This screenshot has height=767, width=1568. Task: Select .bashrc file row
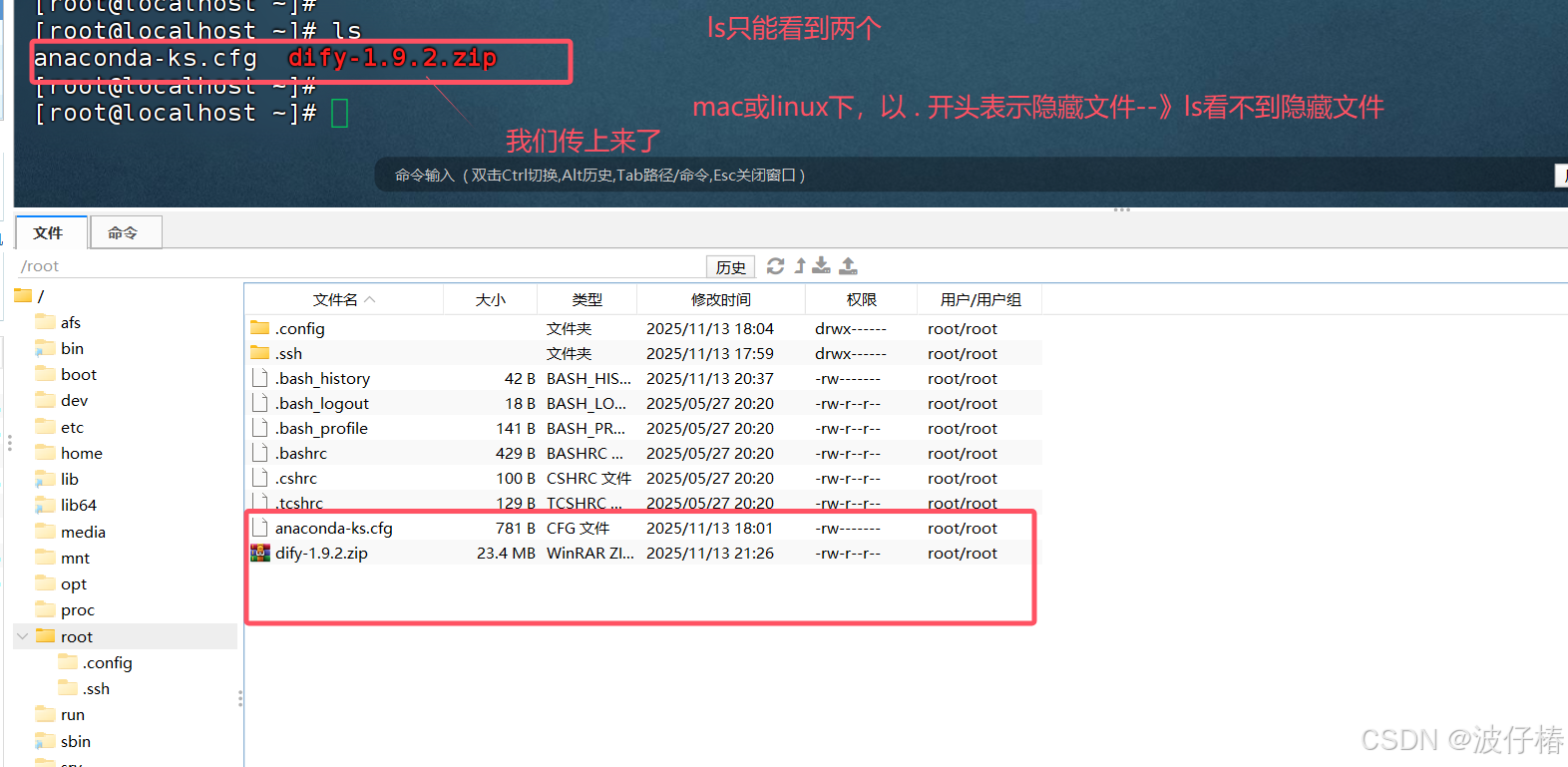[x=643, y=453]
